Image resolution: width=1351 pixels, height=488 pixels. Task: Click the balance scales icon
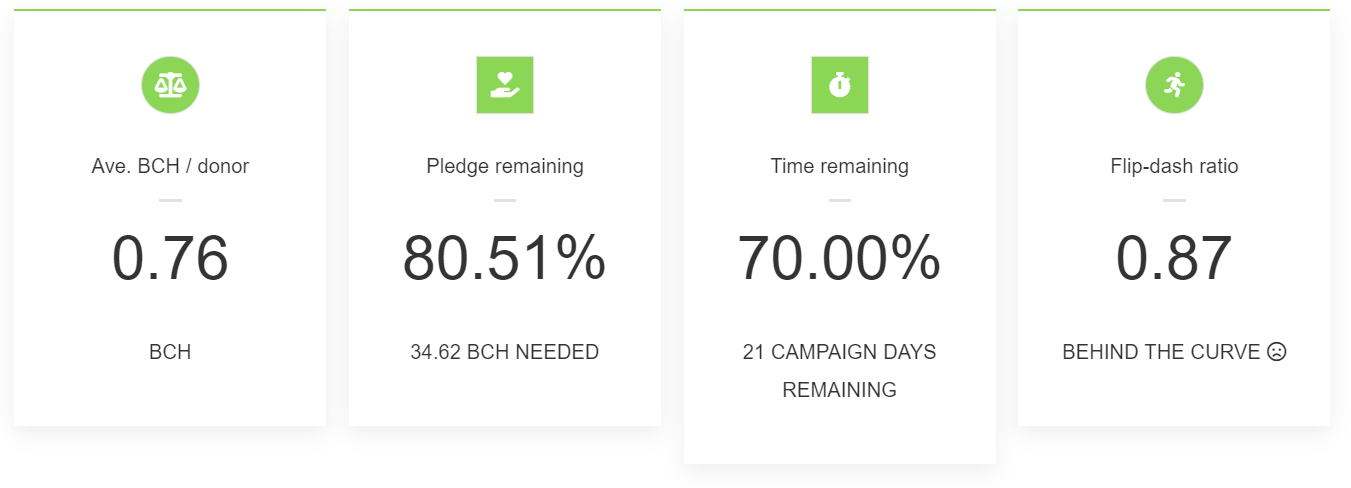pos(170,85)
